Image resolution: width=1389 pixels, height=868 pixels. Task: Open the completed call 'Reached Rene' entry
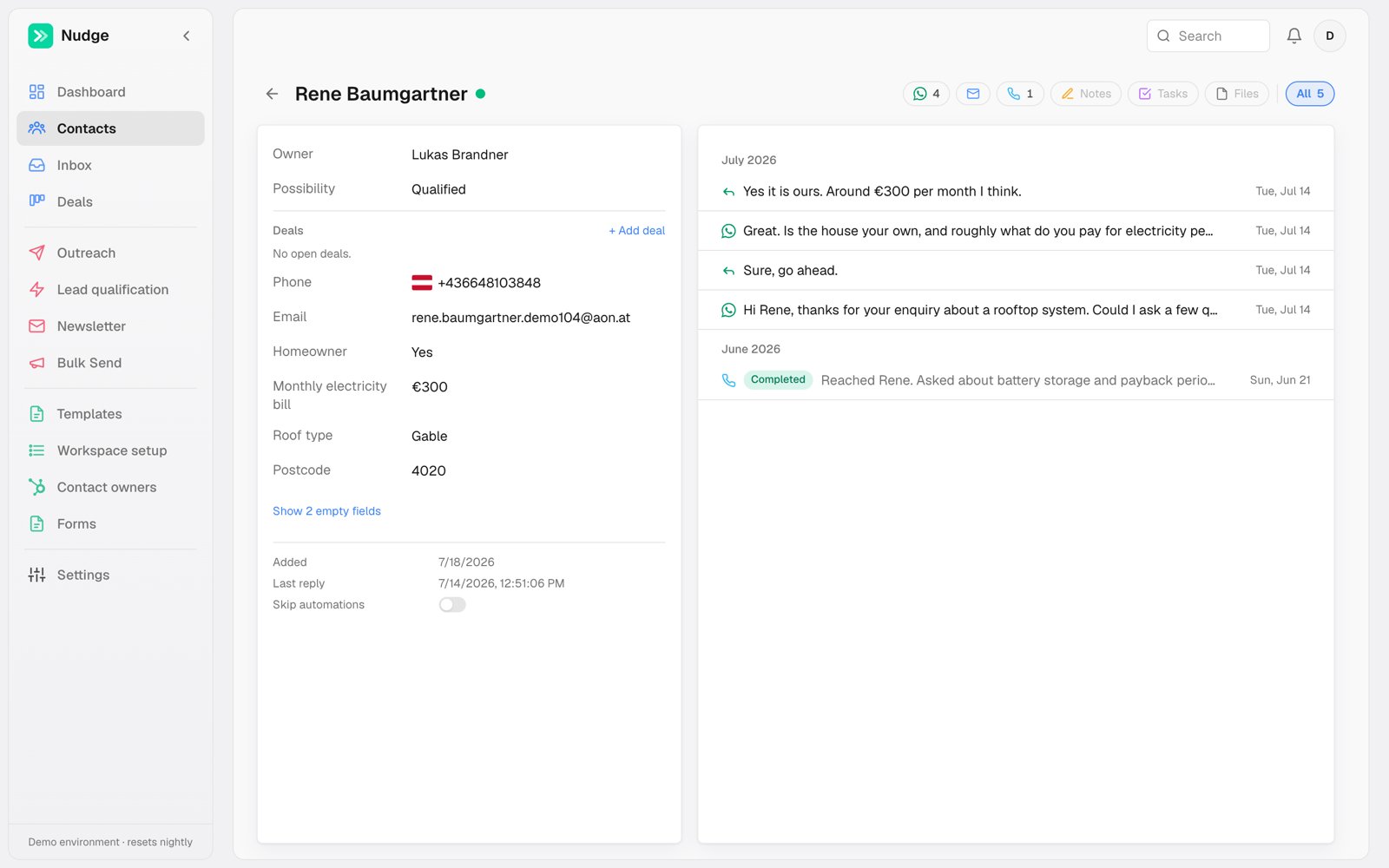(x=1016, y=380)
